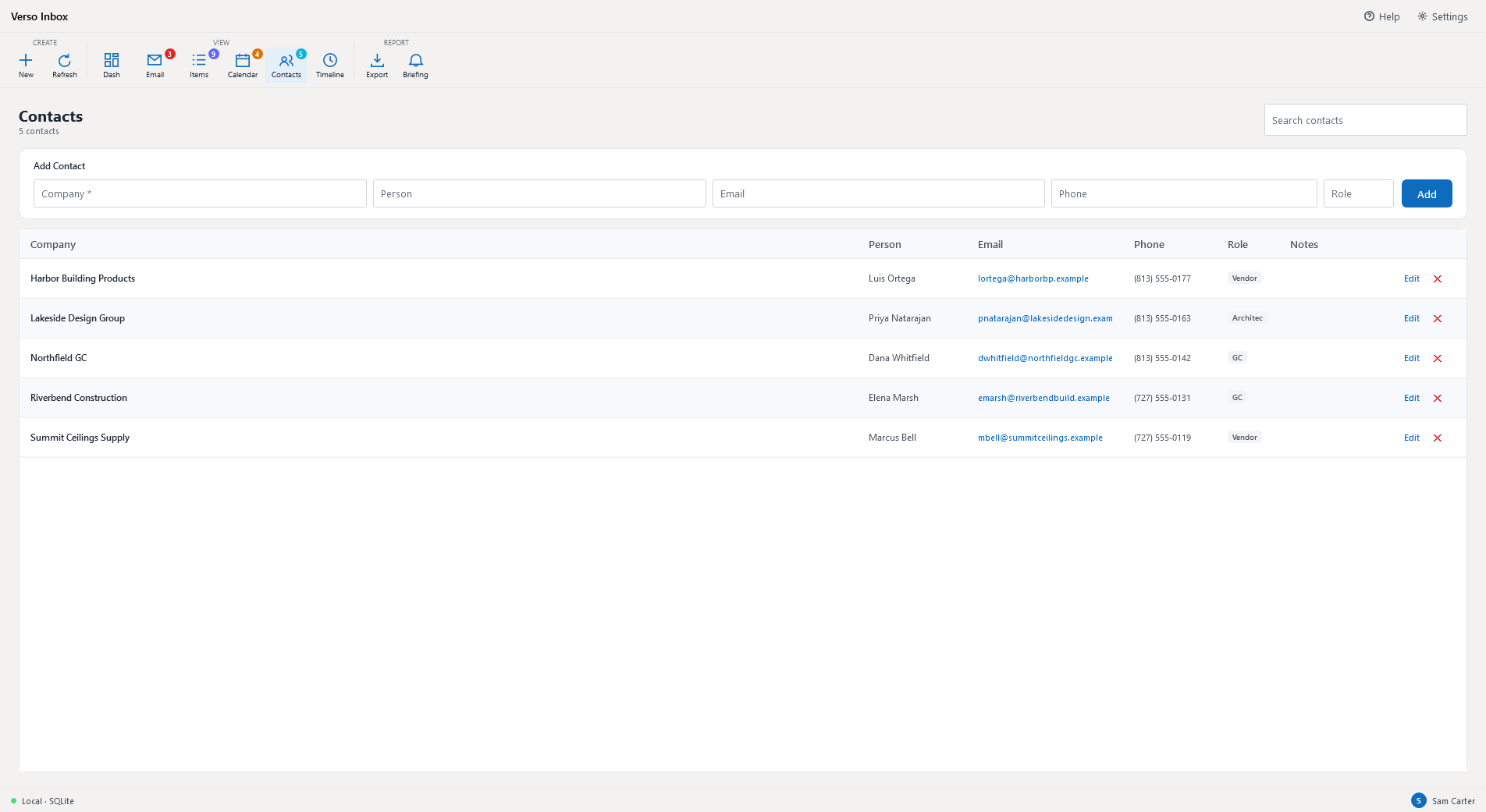Edit Riverbend Construction row
Image resolution: width=1486 pixels, height=812 pixels.
(1412, 398)
